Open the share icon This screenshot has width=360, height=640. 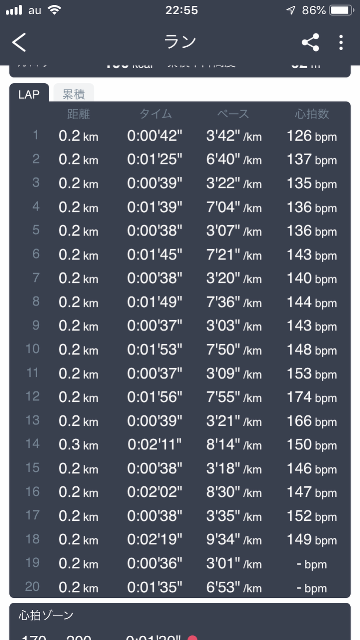coord(310,42)
